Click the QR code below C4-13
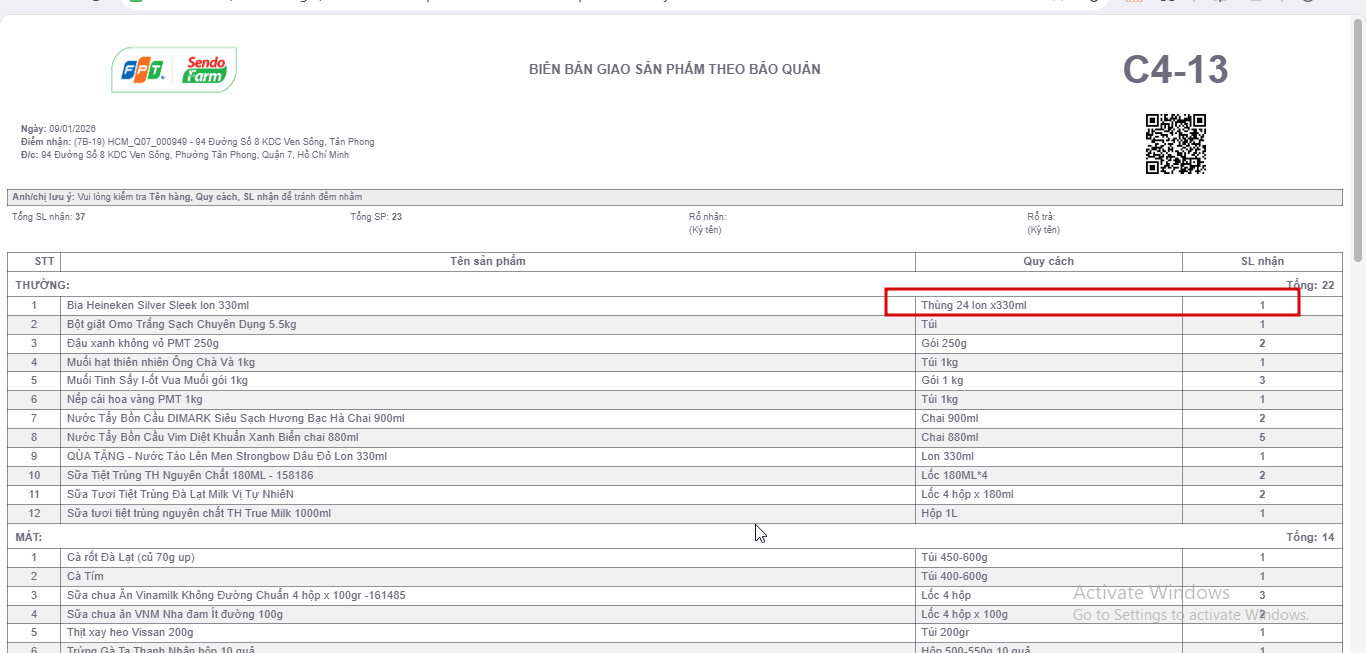1366x653 pixels. point(1175,144)
